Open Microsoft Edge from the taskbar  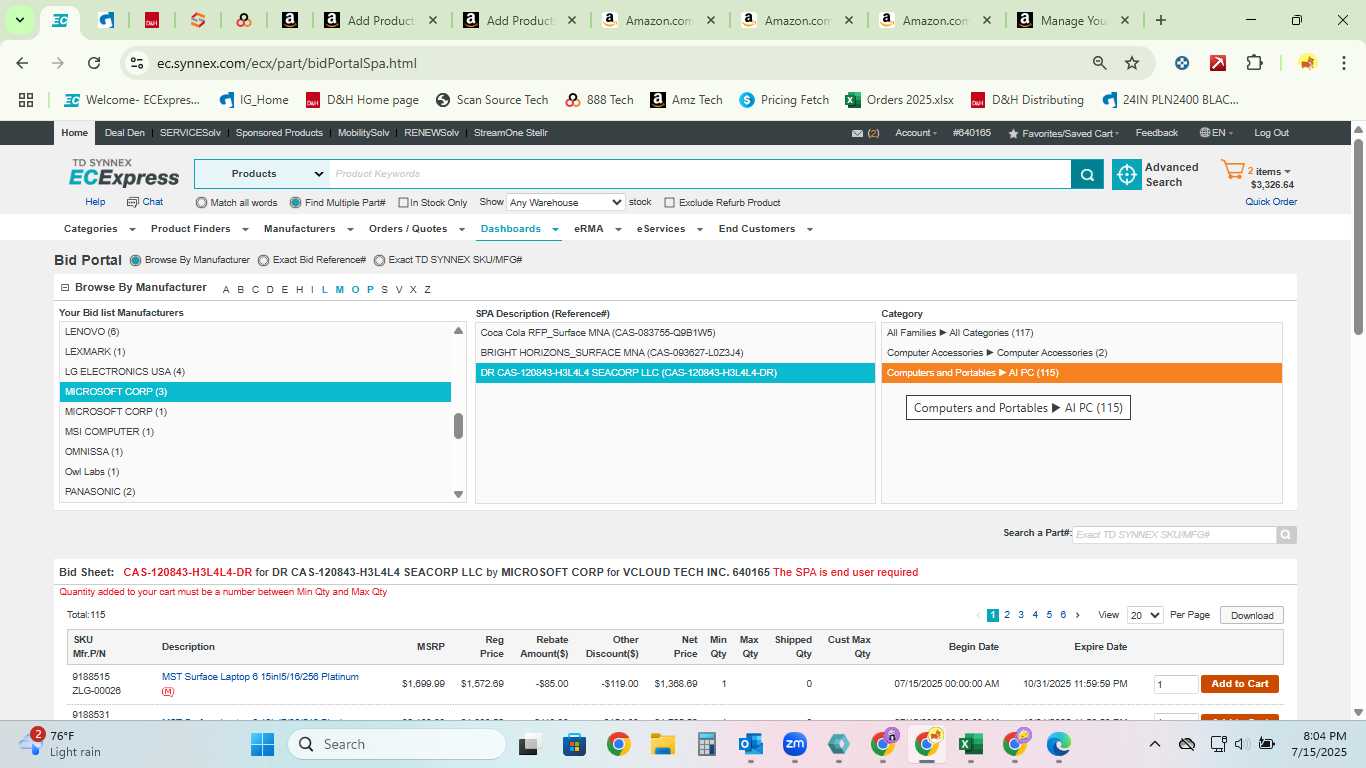click(1058, 744)
